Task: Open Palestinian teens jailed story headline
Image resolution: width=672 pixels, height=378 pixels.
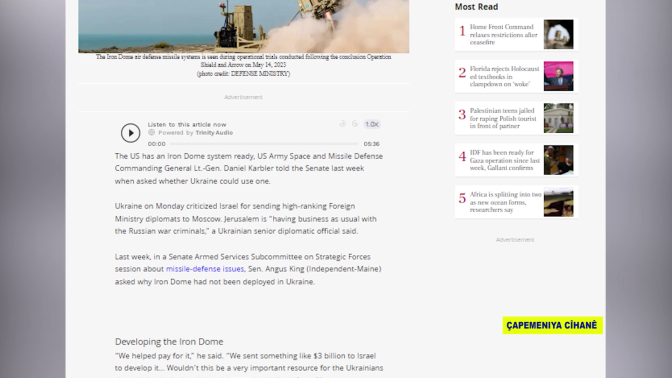Action: [503, 118]
